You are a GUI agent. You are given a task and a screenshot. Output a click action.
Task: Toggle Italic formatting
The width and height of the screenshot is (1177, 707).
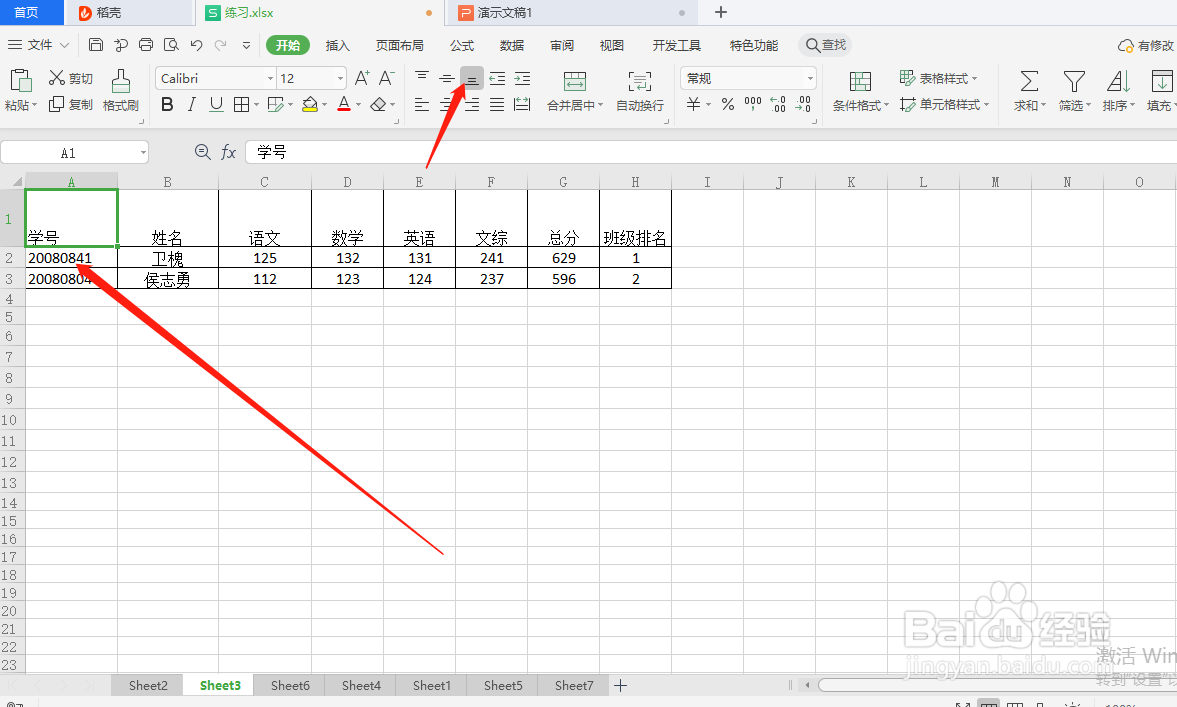point(191,104)
